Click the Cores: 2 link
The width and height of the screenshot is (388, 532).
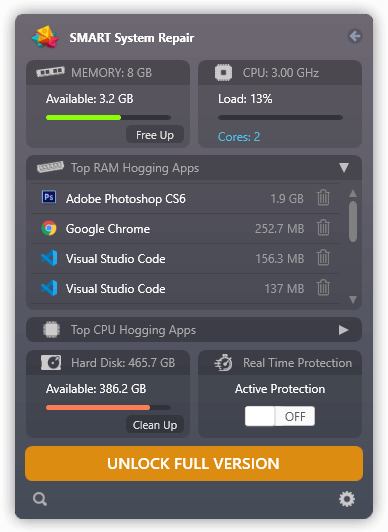(x=239, y=137)
